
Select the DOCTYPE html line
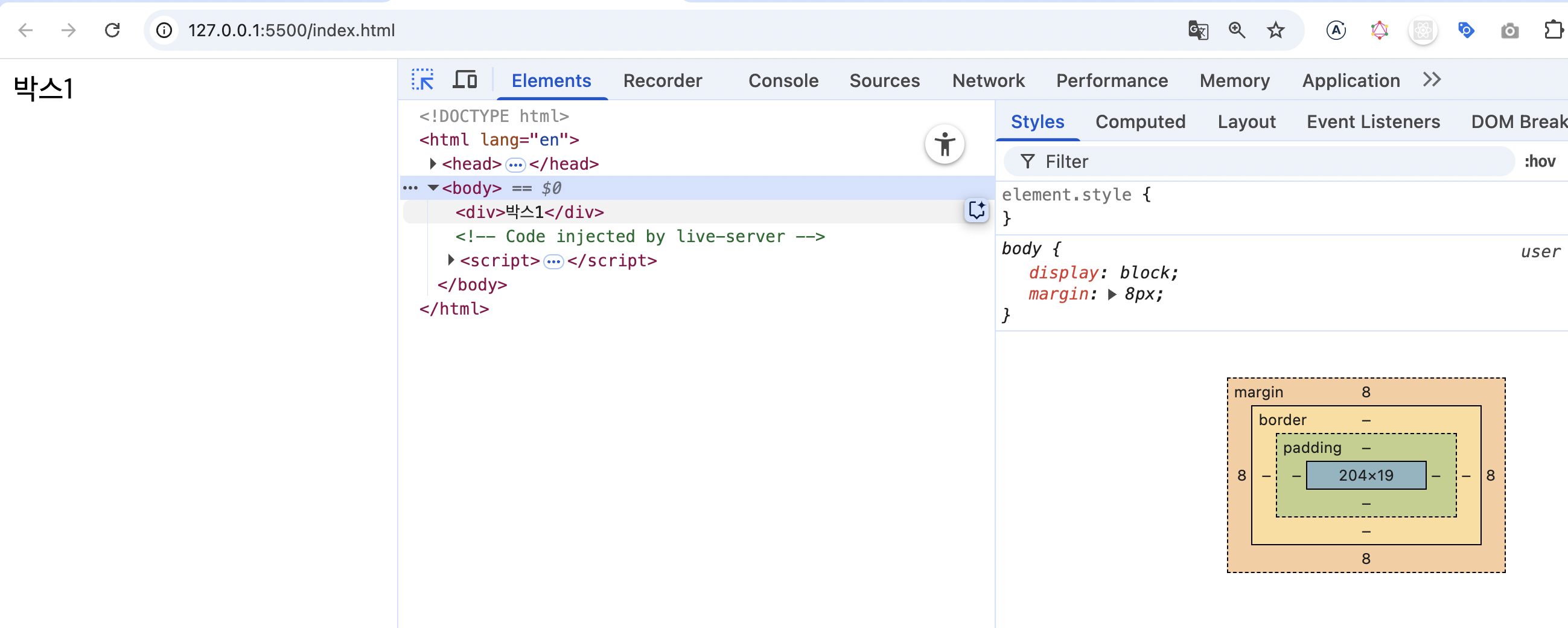494,116
